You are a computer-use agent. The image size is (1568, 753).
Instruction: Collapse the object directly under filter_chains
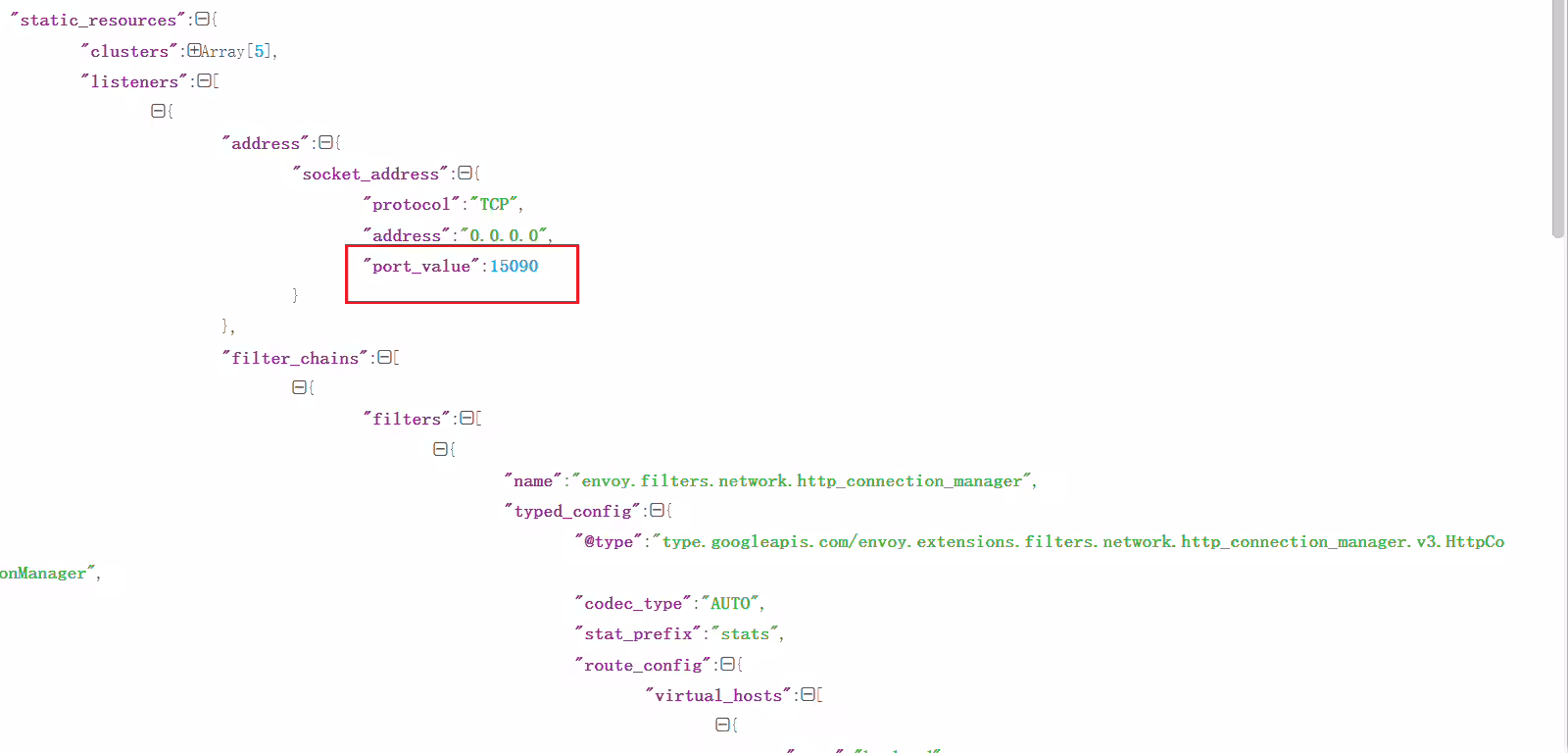(299, 387)
